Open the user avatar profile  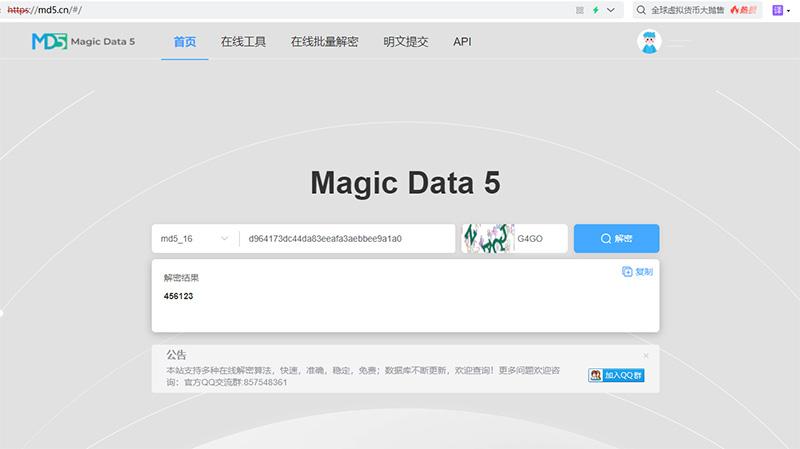(x=649, y=42)
